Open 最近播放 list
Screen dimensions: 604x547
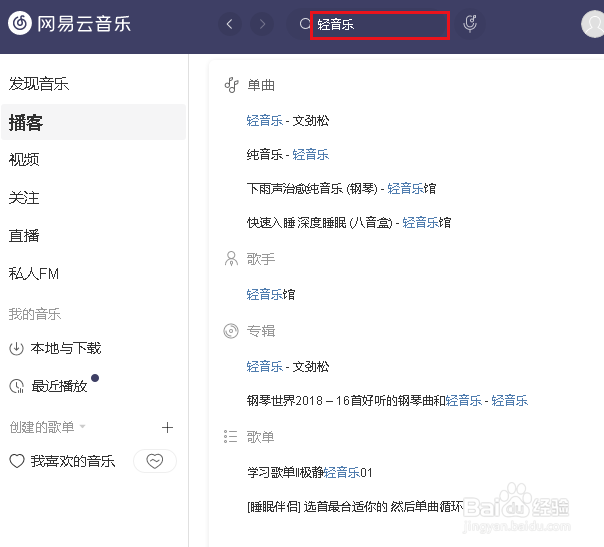pyautogui.click(x=59, y=386)
